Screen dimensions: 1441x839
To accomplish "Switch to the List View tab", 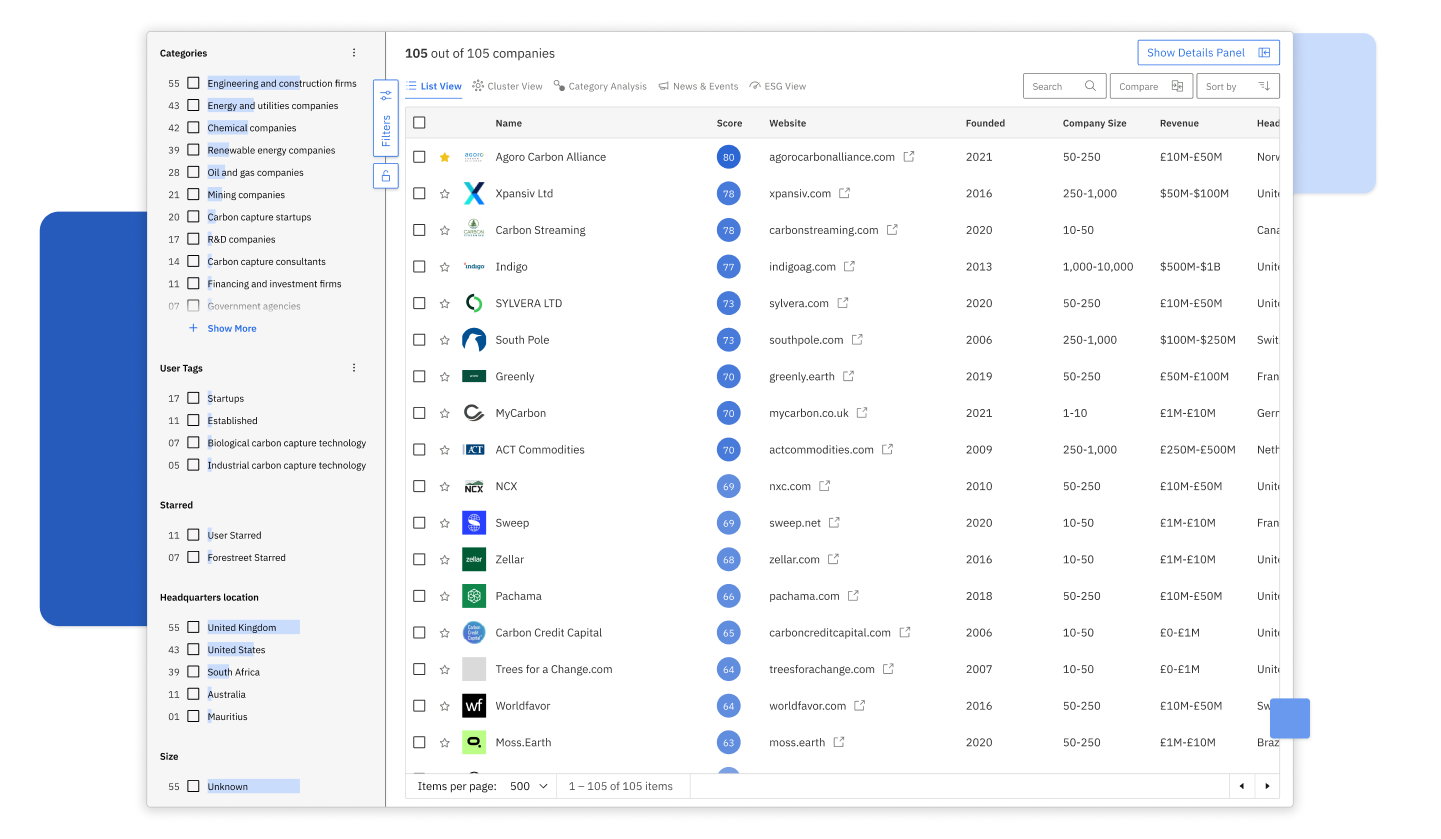I will click(434, 86).
